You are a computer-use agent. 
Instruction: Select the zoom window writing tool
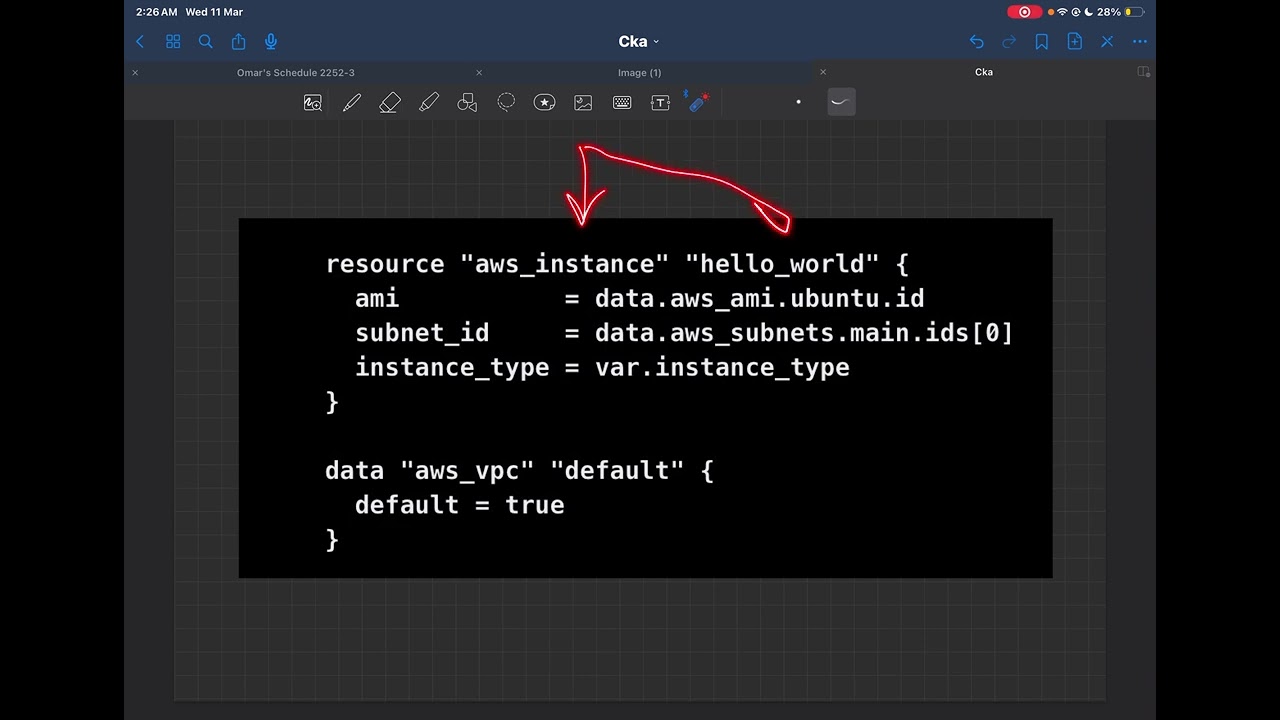point(313,102)
